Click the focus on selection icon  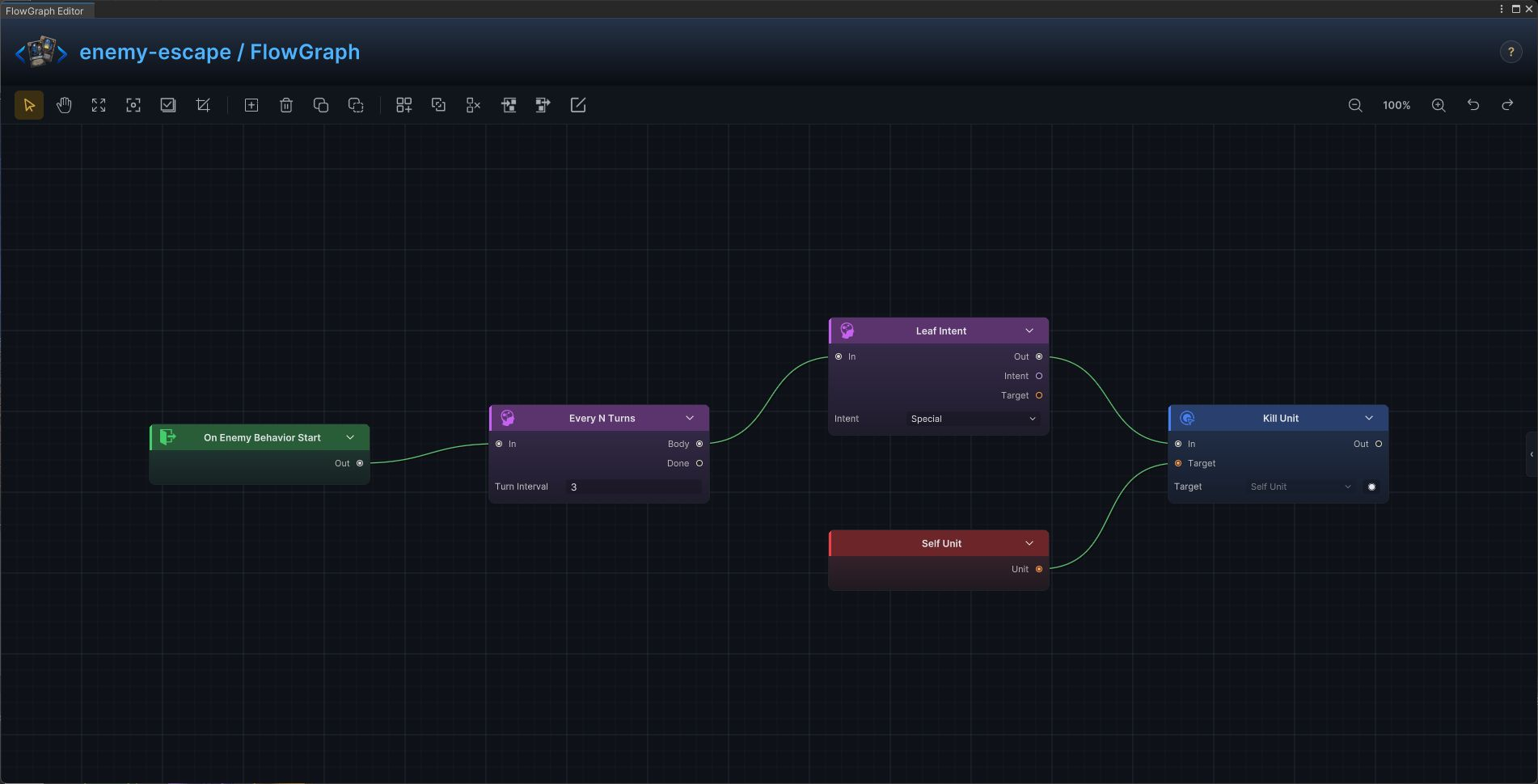(133, 105)
